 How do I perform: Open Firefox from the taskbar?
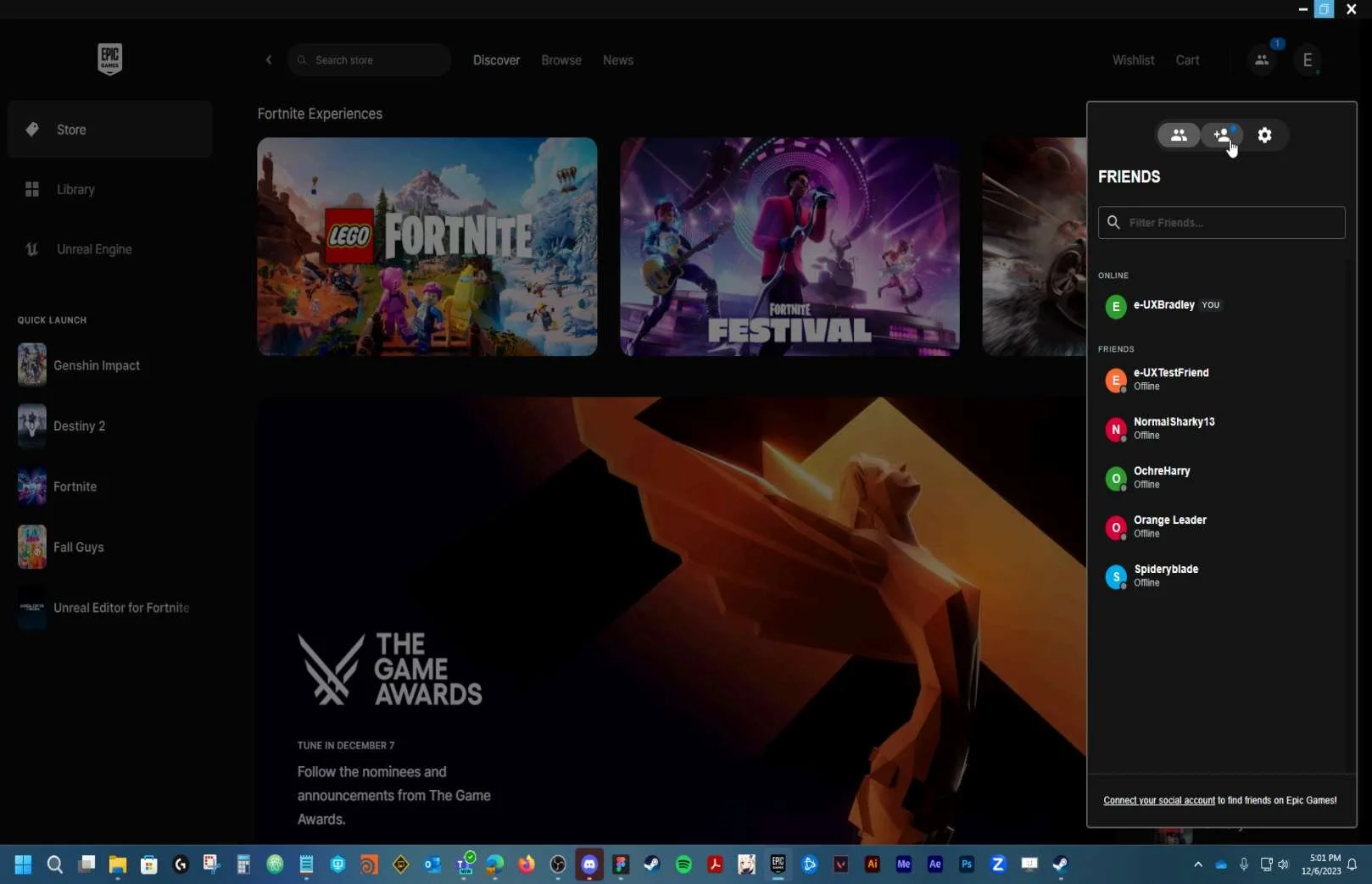point(527,865)
